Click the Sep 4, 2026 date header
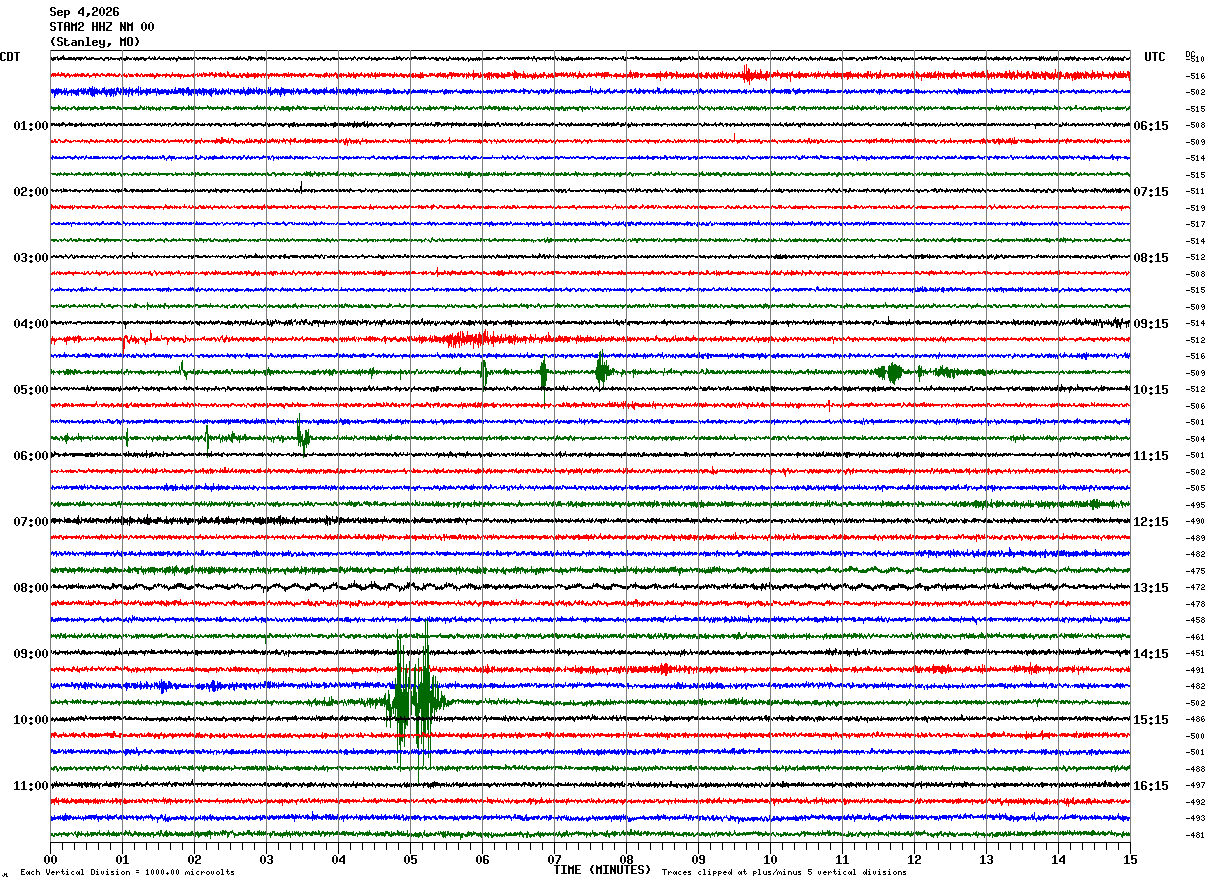1210x886 pixels. 84,12
